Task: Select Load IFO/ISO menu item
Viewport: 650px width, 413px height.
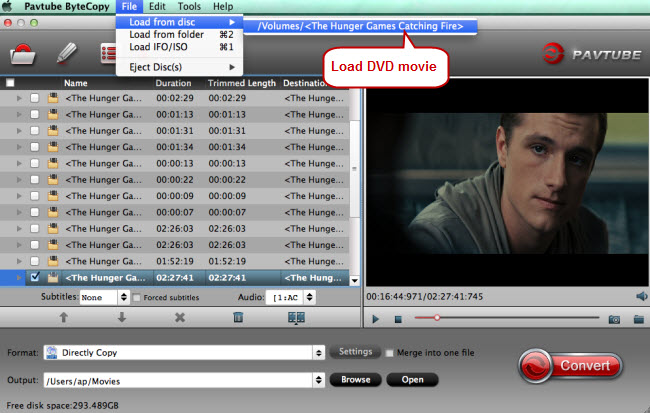Action: (179, 47)
